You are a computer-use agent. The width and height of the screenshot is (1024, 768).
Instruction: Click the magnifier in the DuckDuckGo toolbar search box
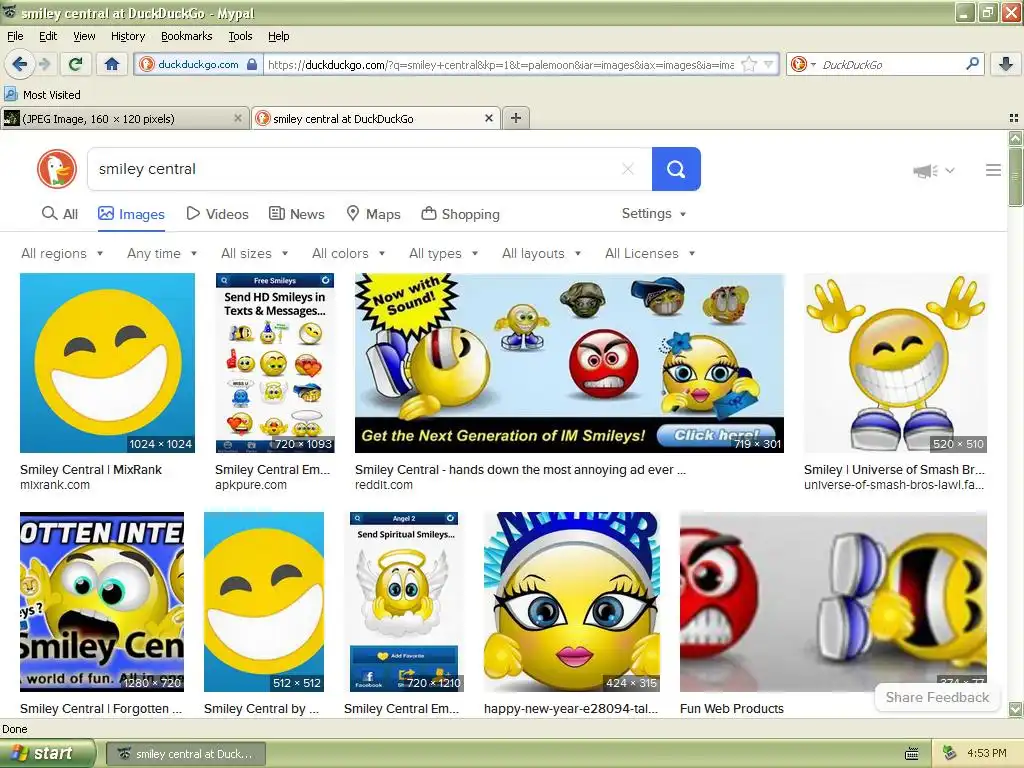[972, 64]
